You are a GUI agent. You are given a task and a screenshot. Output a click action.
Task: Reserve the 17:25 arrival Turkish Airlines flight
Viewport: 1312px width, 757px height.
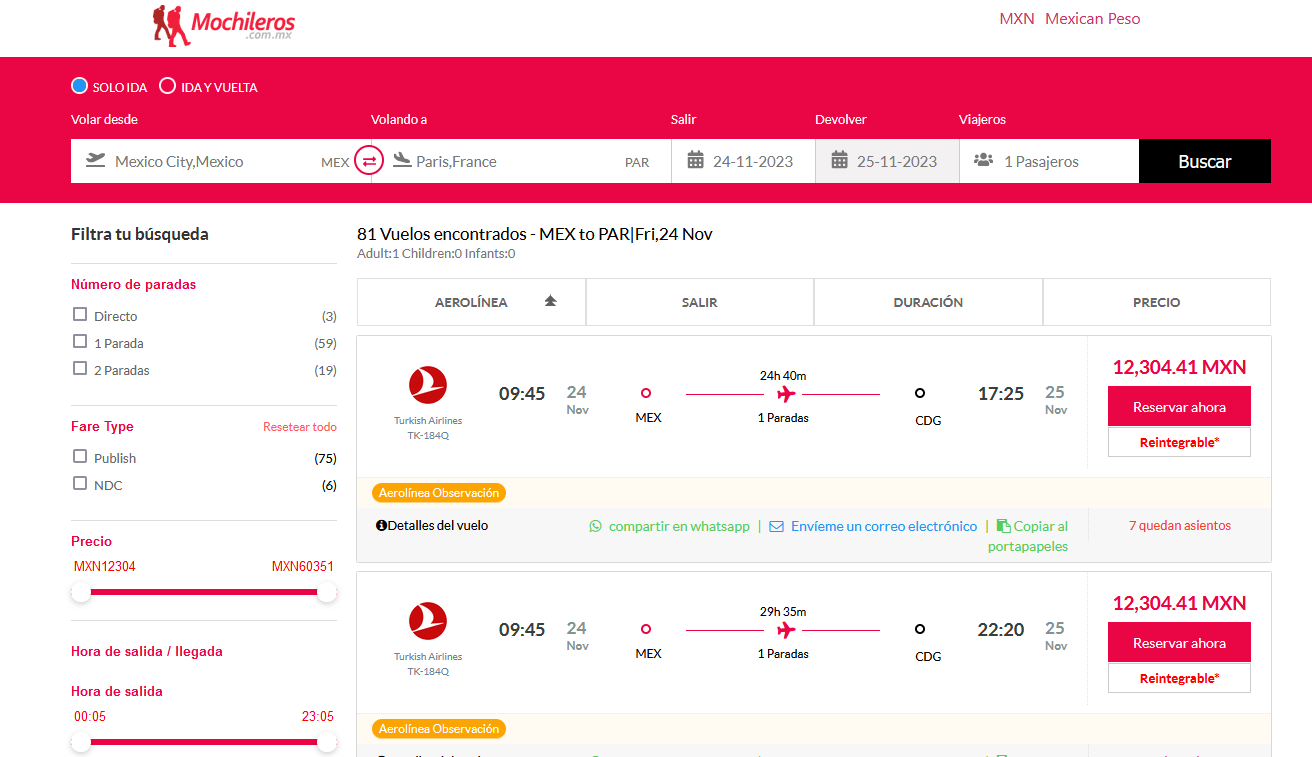click(x=1179, y=407)
